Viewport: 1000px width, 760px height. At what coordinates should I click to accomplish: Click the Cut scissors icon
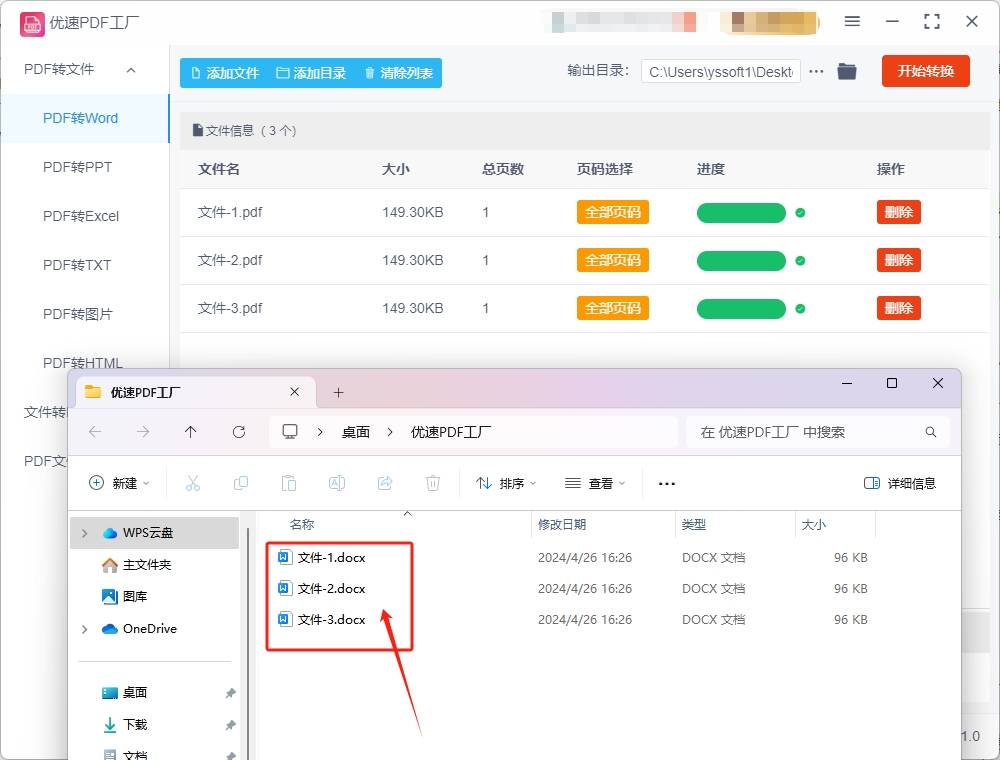coord(193,483)
